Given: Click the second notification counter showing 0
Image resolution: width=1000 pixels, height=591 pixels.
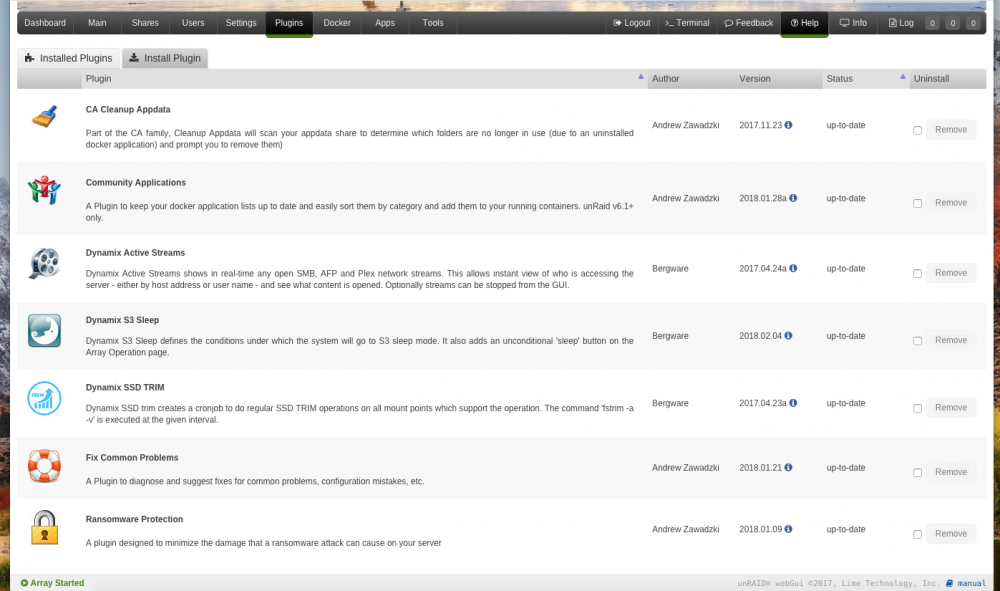Looking at the screenshot, I should pyautogui.click(x=952, y=23).
